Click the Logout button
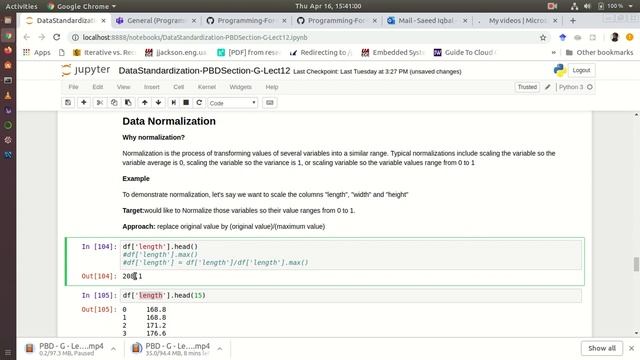640x360 pixels. coord(581,70)
